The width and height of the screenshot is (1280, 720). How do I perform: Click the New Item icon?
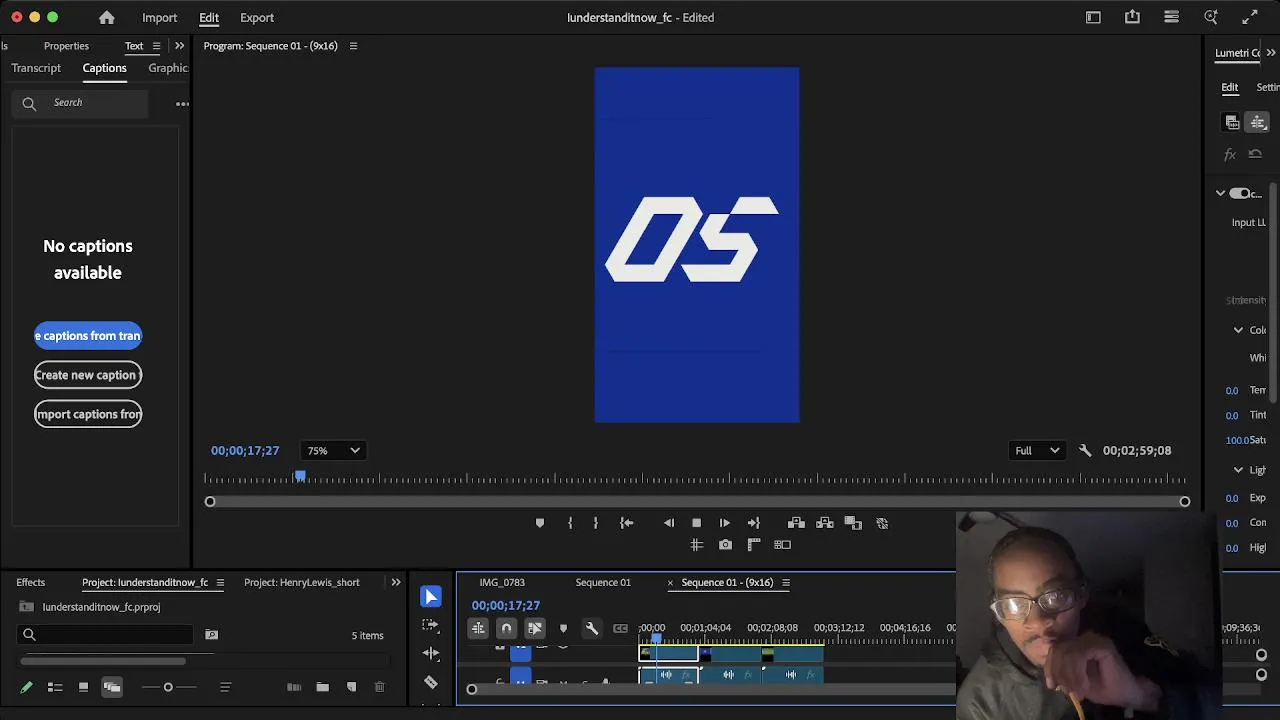point(351,687)
